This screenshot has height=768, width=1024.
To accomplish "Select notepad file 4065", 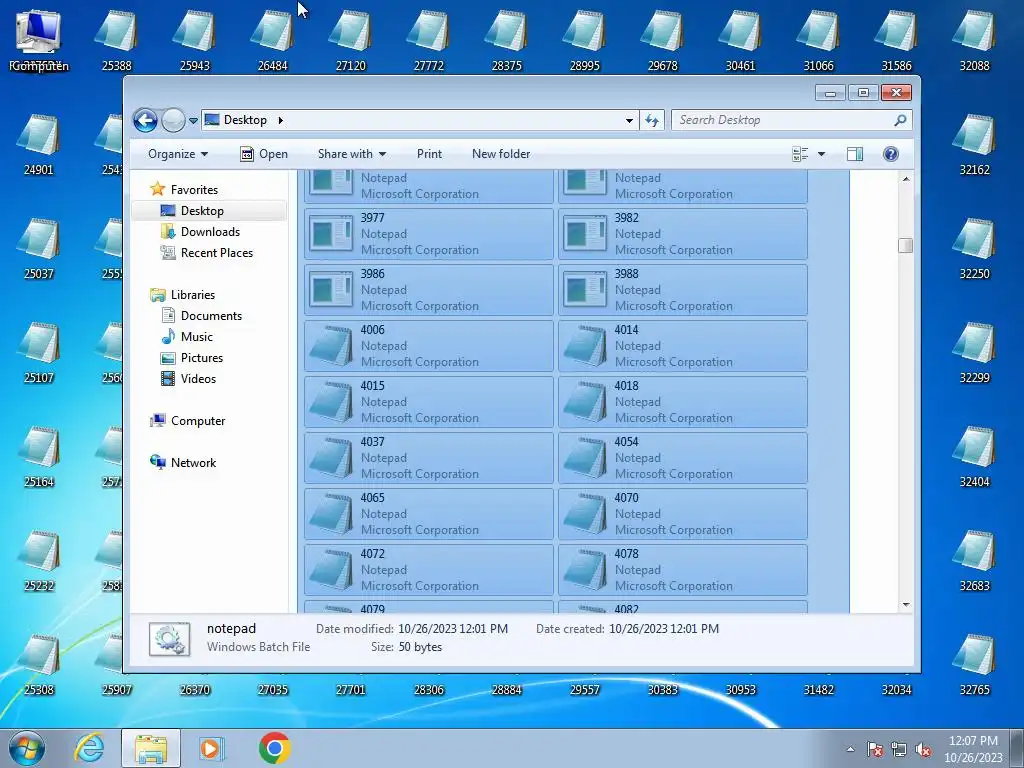I will (x=428, y=514).
